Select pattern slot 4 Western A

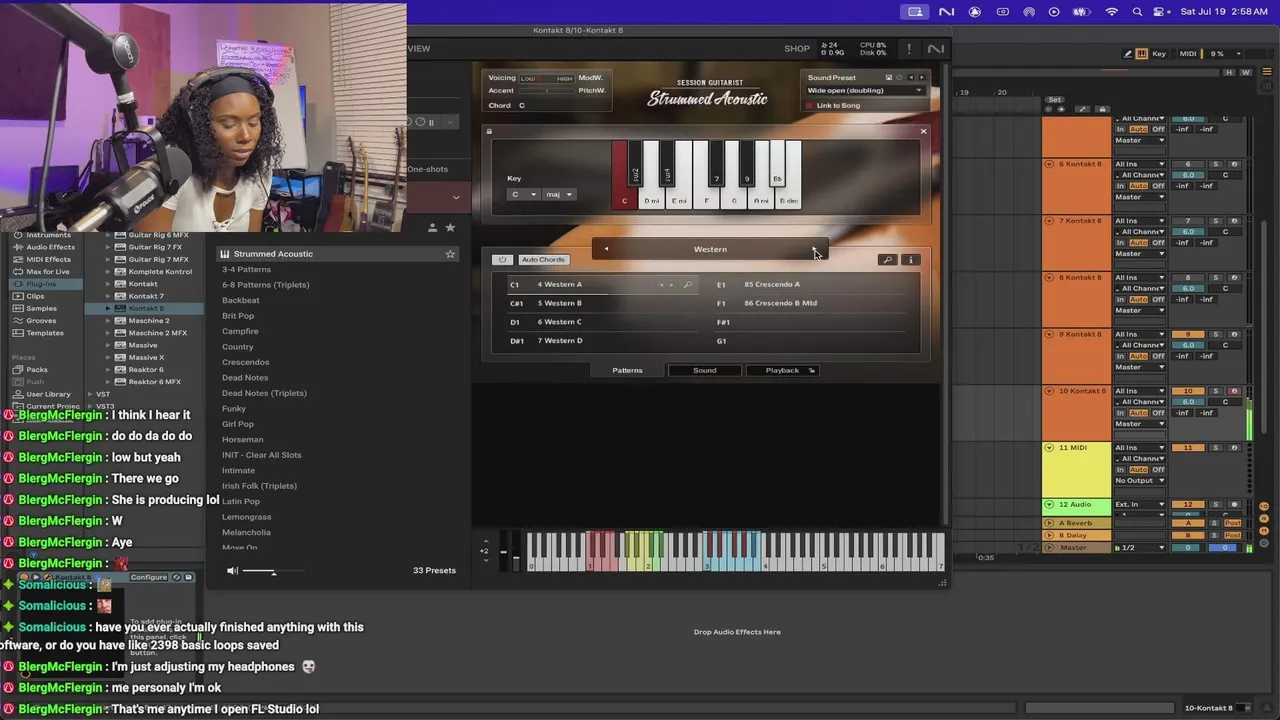pyautogui.click(x=602, y=284)
